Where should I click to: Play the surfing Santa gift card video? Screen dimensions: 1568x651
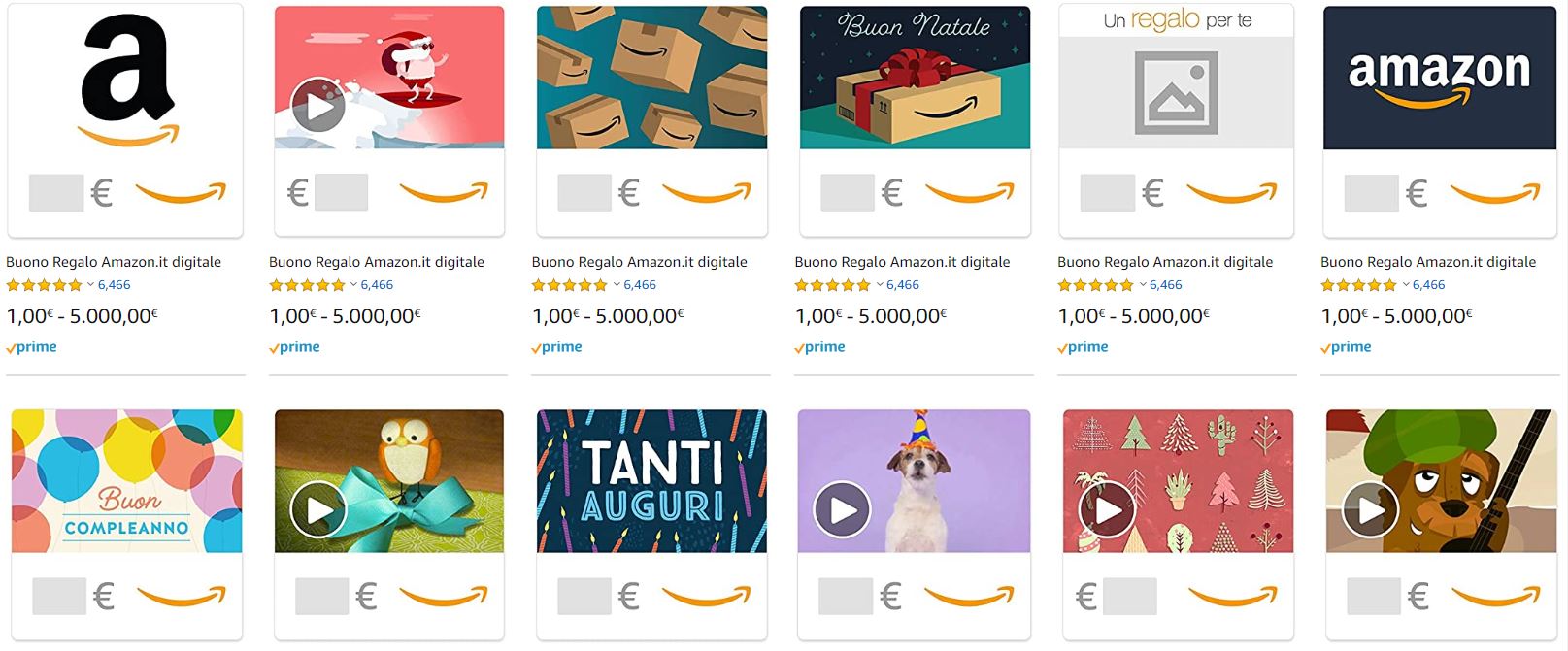[318, 106]
